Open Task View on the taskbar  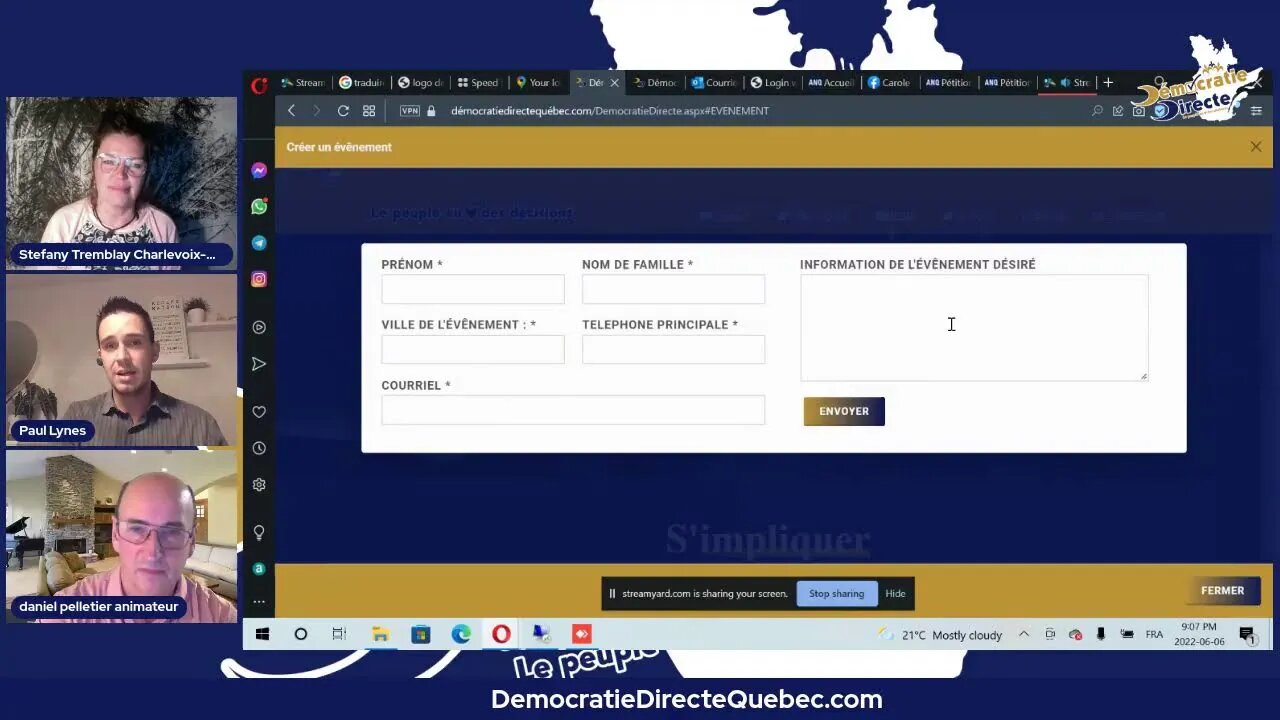339,634
